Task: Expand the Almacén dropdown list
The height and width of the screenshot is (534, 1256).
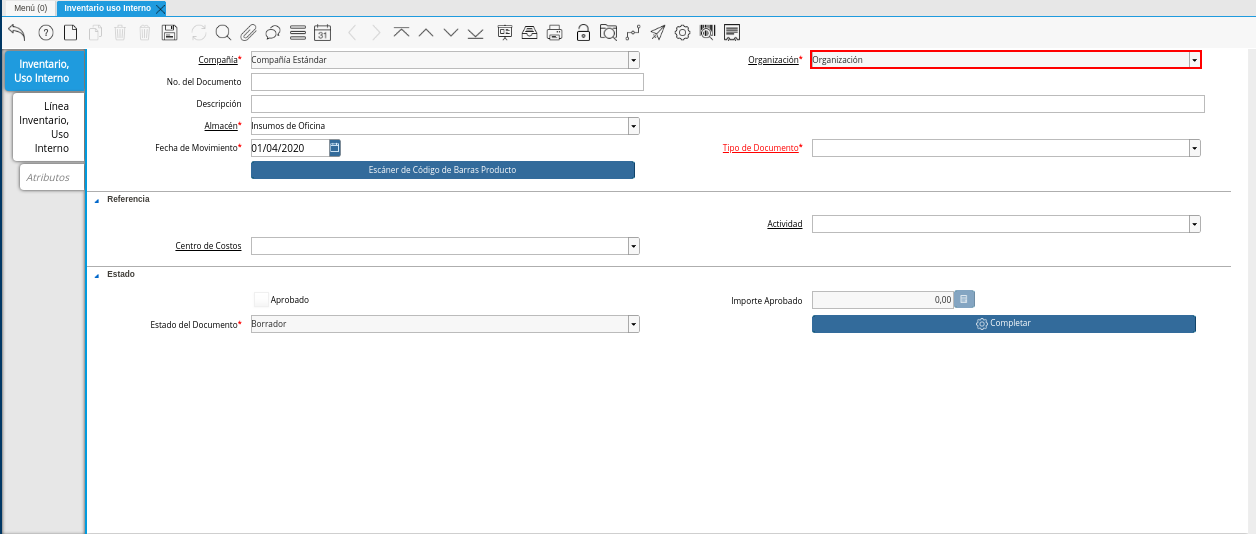Action: [633, 126]
